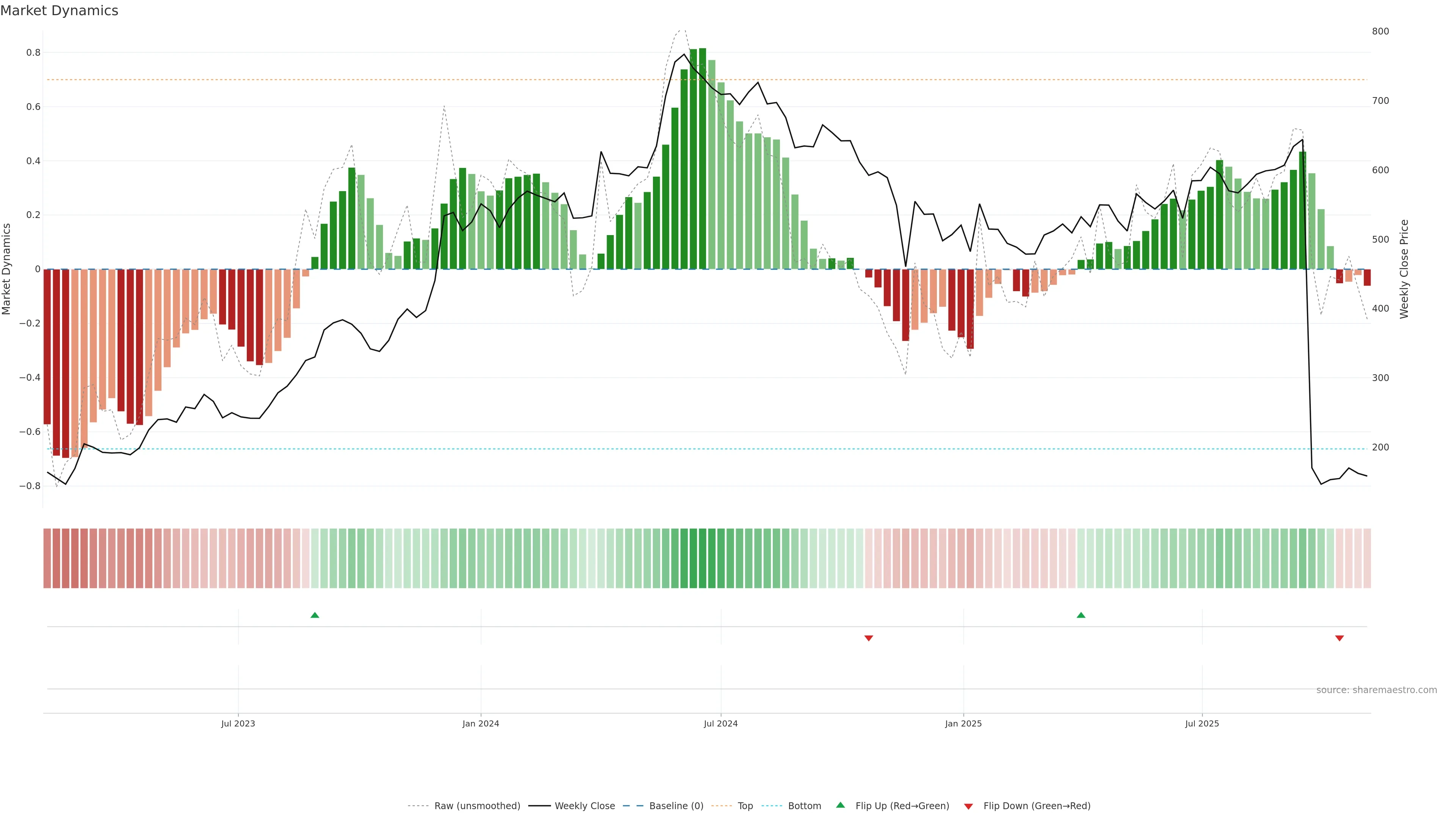Click the green triangle icon in the legend

click(841, 805)
